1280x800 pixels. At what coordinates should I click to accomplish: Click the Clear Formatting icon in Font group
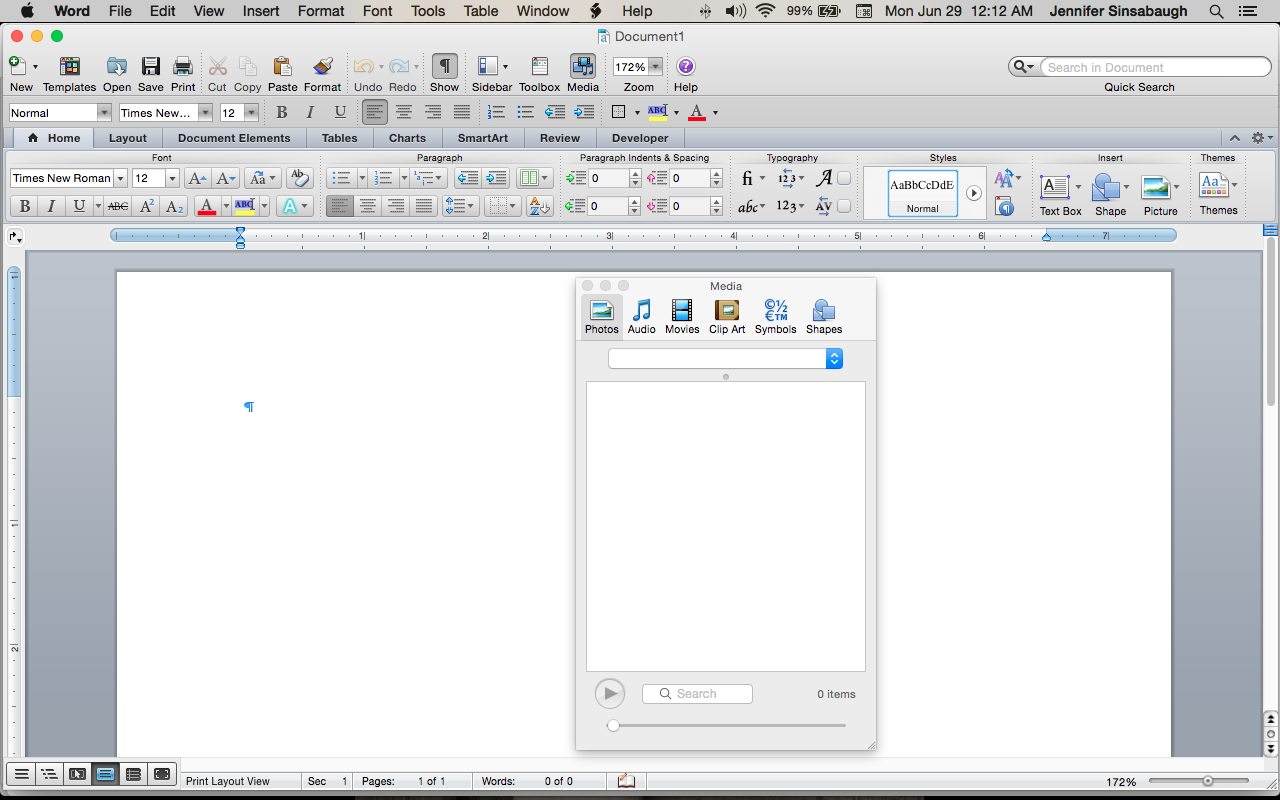click(299, 178)
